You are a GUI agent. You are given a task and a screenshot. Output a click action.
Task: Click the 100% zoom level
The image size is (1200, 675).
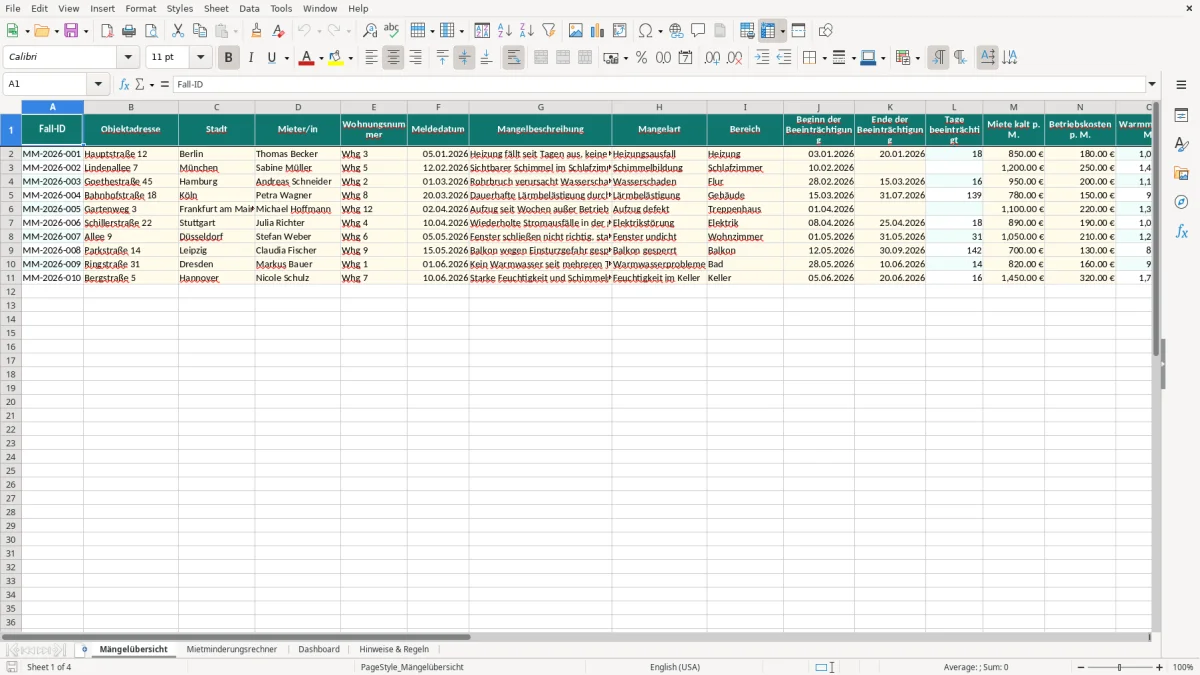[1183, 667]
